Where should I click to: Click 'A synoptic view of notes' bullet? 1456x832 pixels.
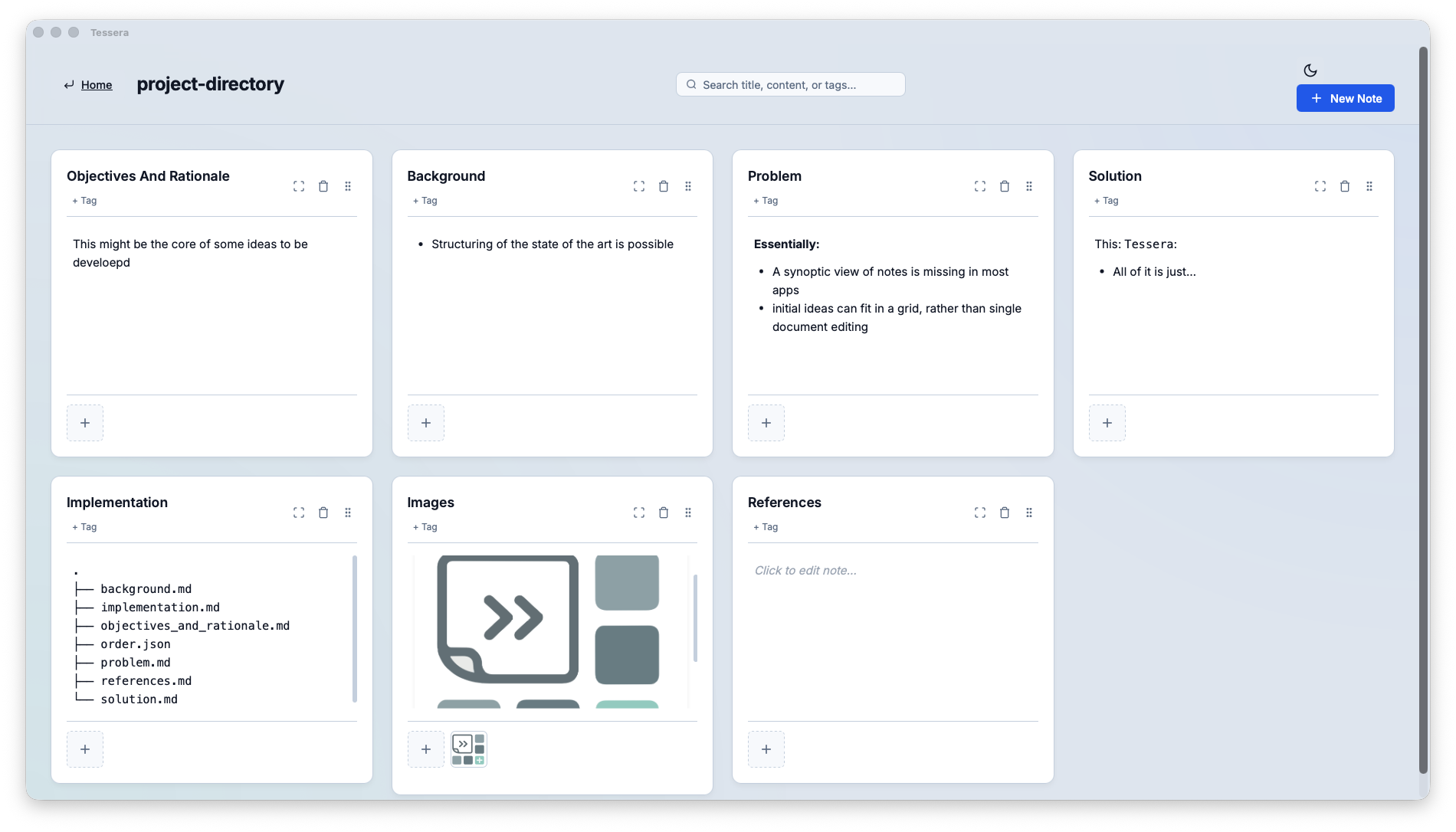[890, 280]
